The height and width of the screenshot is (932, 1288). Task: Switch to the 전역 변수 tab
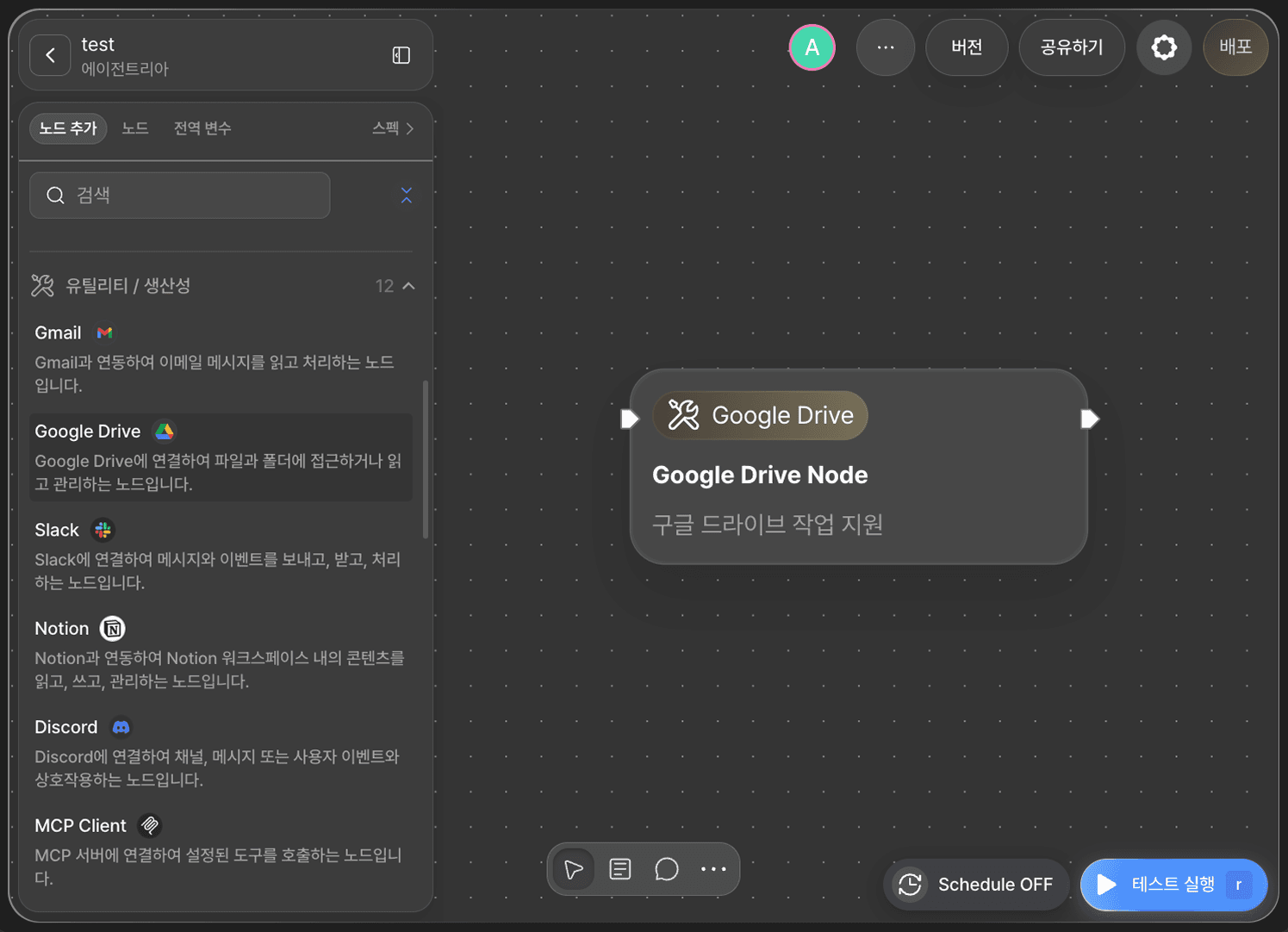tap(202, 128)
